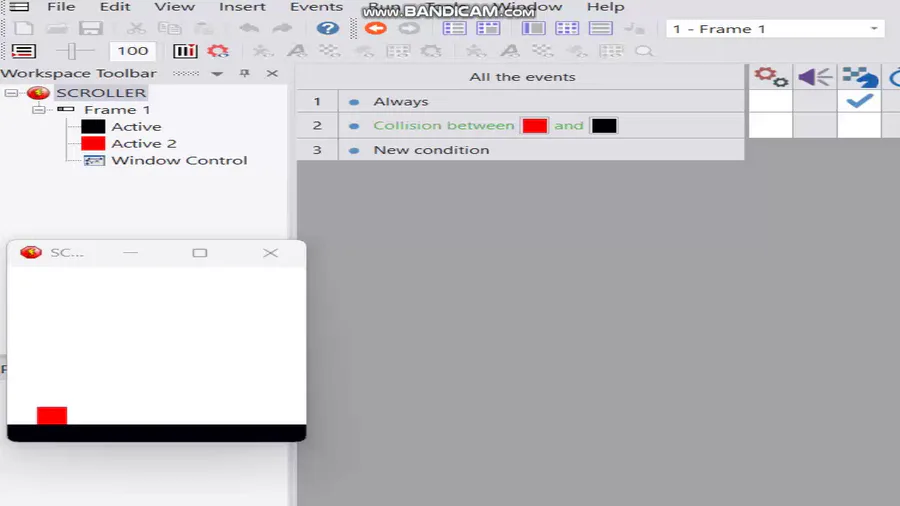Click the red-lined list icon in second toolbar
The height and width of the screenshot is (506, 900).
(24, 51)
